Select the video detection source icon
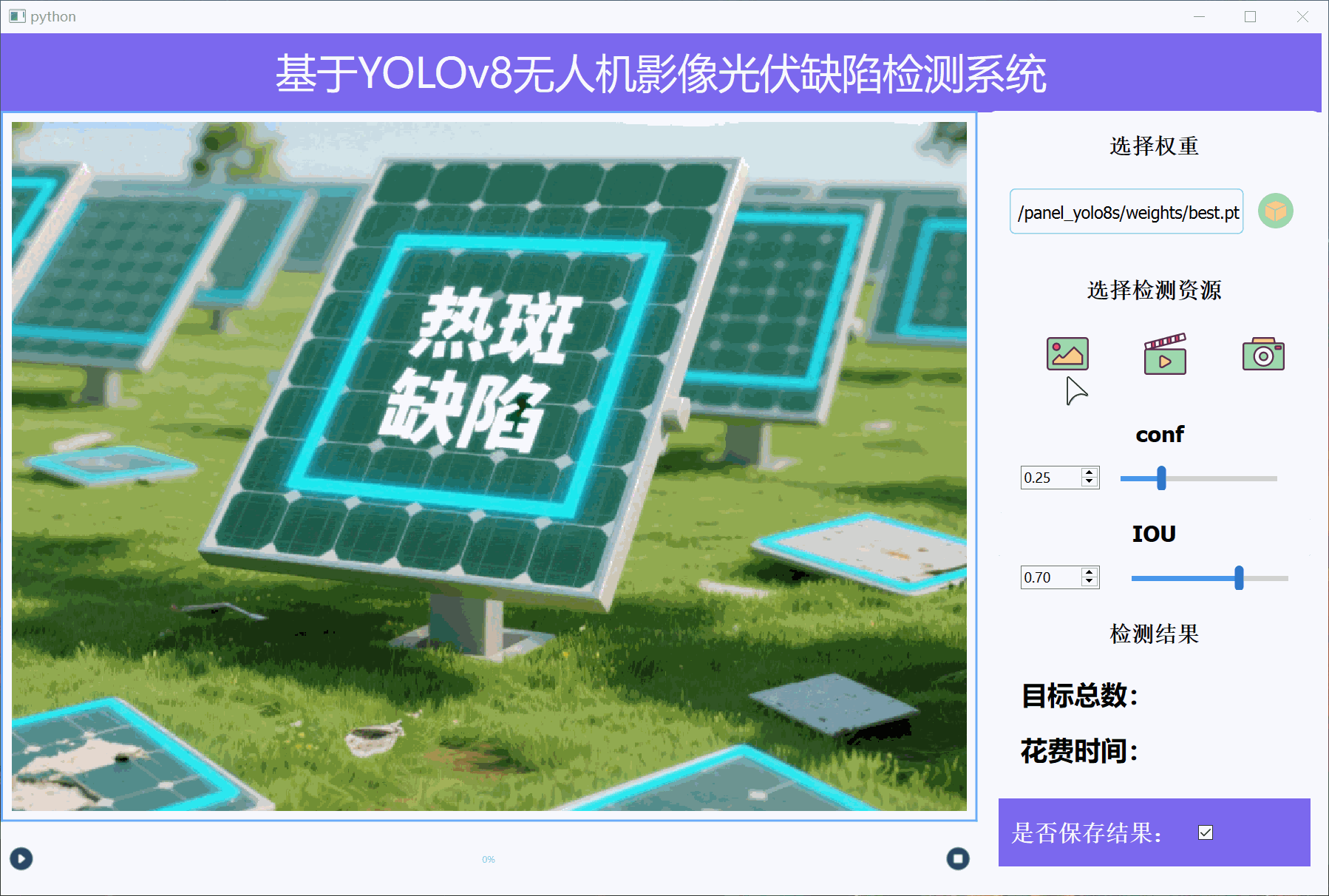The image size is (1329, 896). coord(1163,354)
